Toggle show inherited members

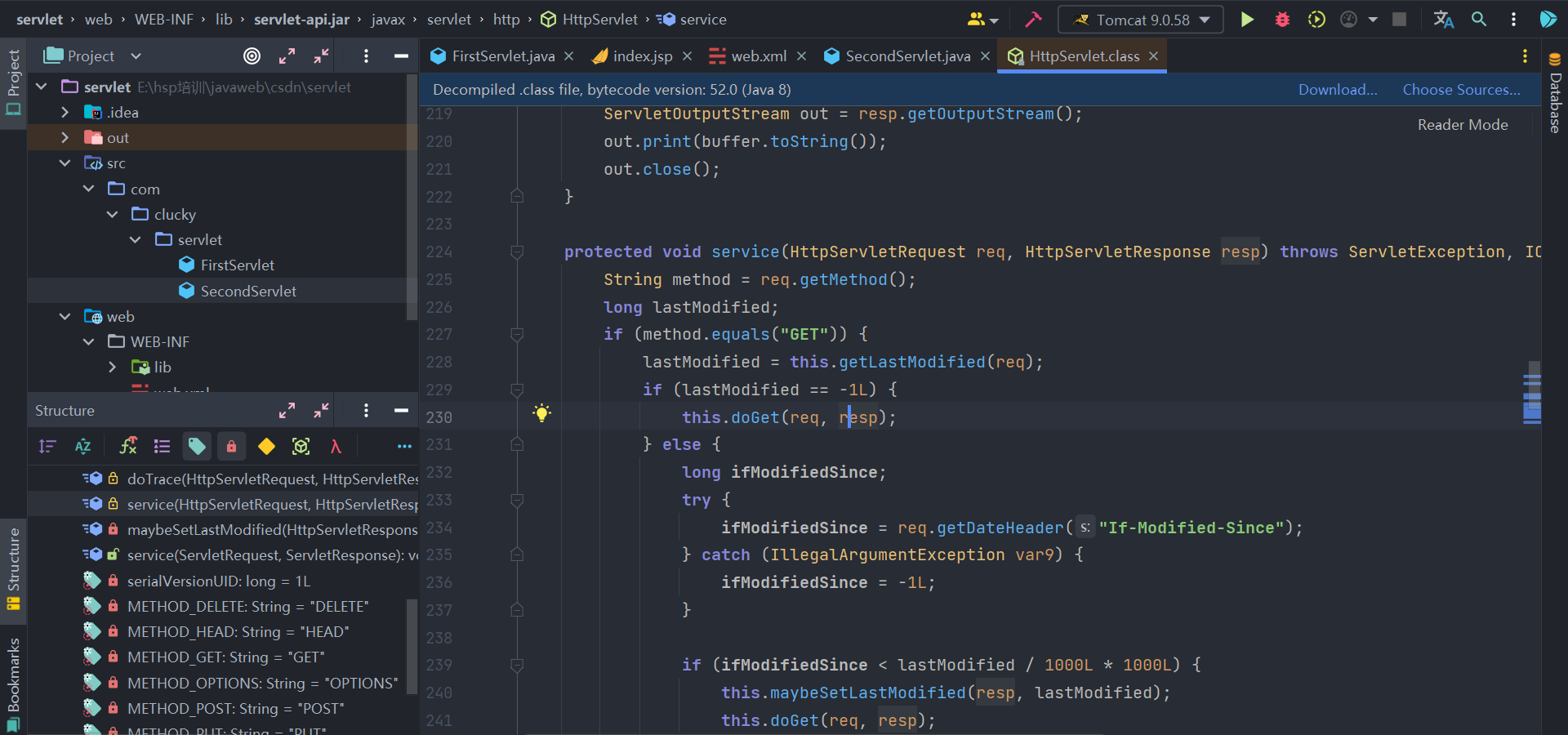[128, 446]
